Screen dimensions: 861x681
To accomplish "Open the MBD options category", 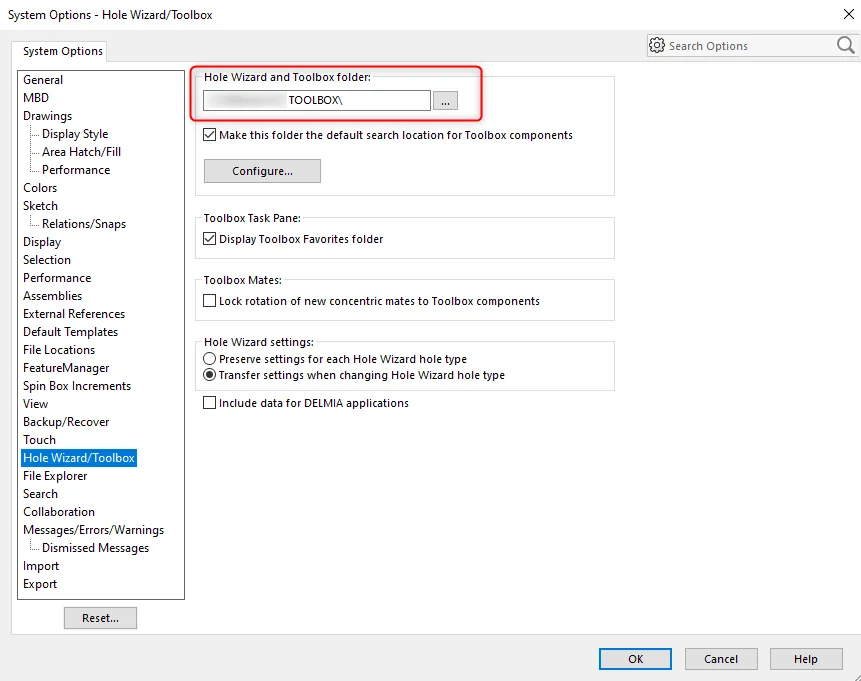I will 36,98.
